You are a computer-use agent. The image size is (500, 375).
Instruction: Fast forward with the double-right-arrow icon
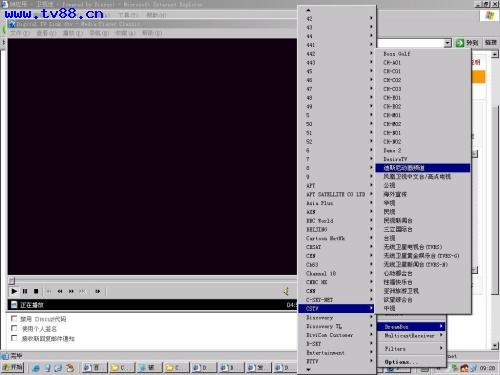pos(71,291)
